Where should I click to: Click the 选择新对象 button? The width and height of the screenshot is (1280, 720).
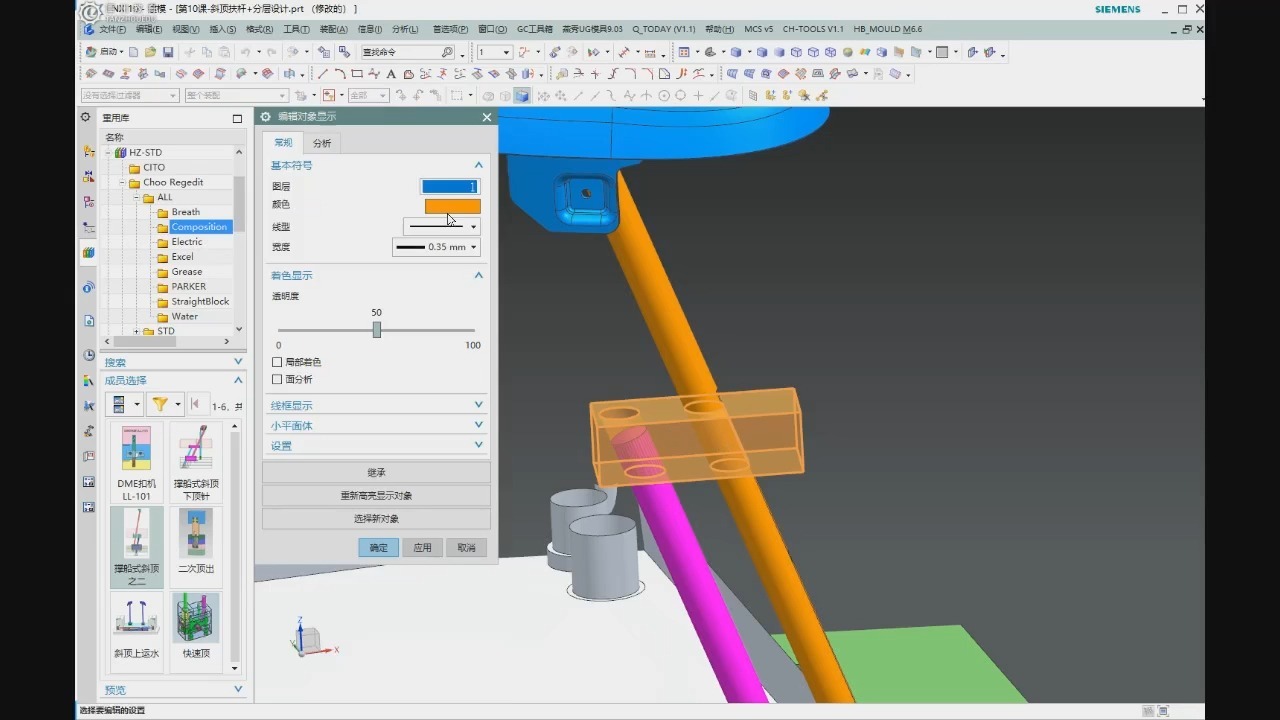click(x=376, y=519)
